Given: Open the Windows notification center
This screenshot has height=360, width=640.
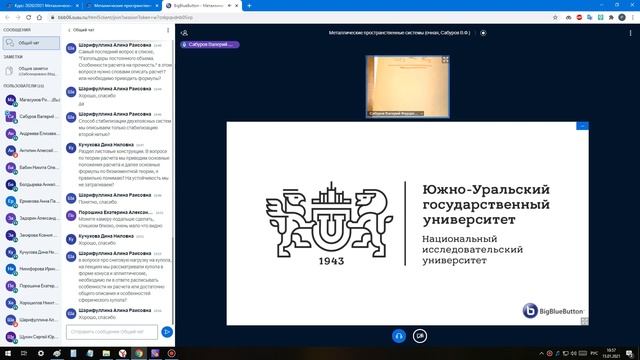Looking at the screenshot, I should 629,353.
